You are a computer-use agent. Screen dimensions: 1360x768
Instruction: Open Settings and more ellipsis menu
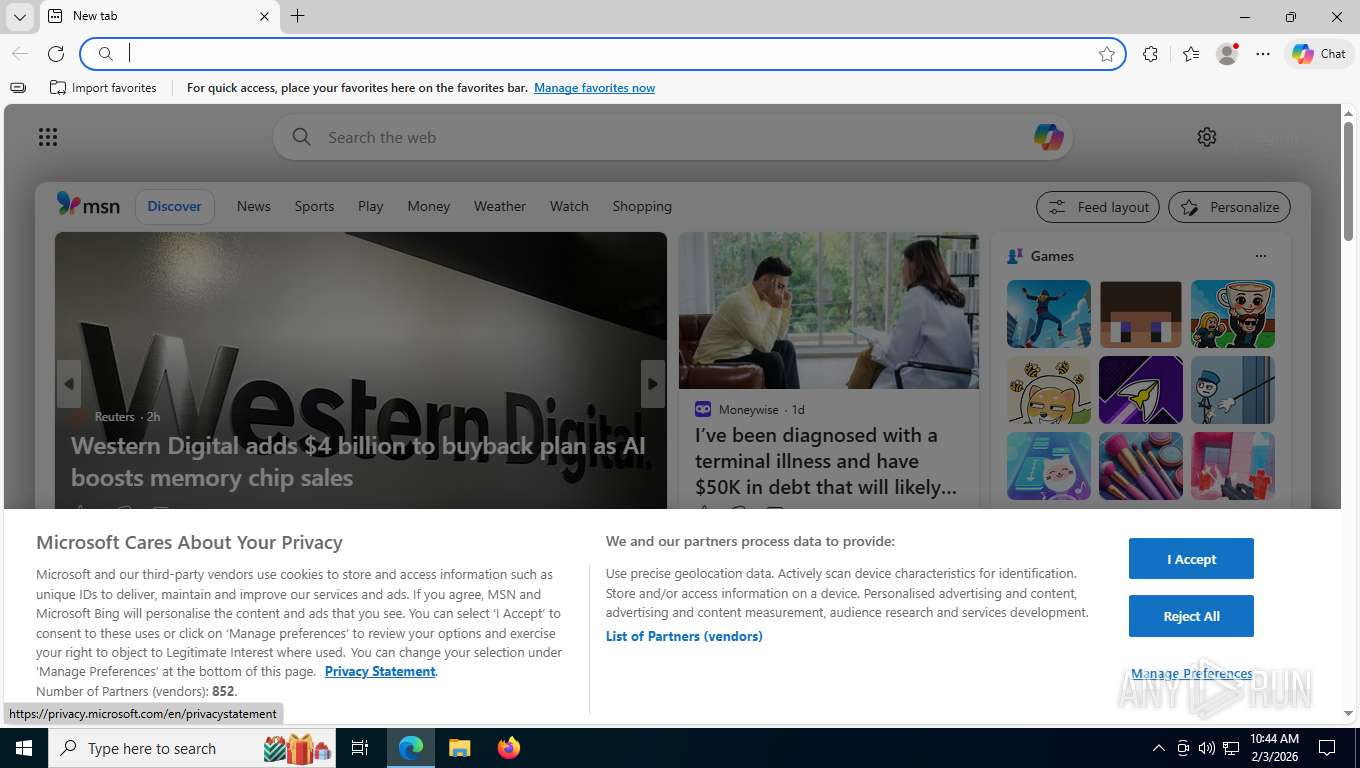click(1263, 54)
